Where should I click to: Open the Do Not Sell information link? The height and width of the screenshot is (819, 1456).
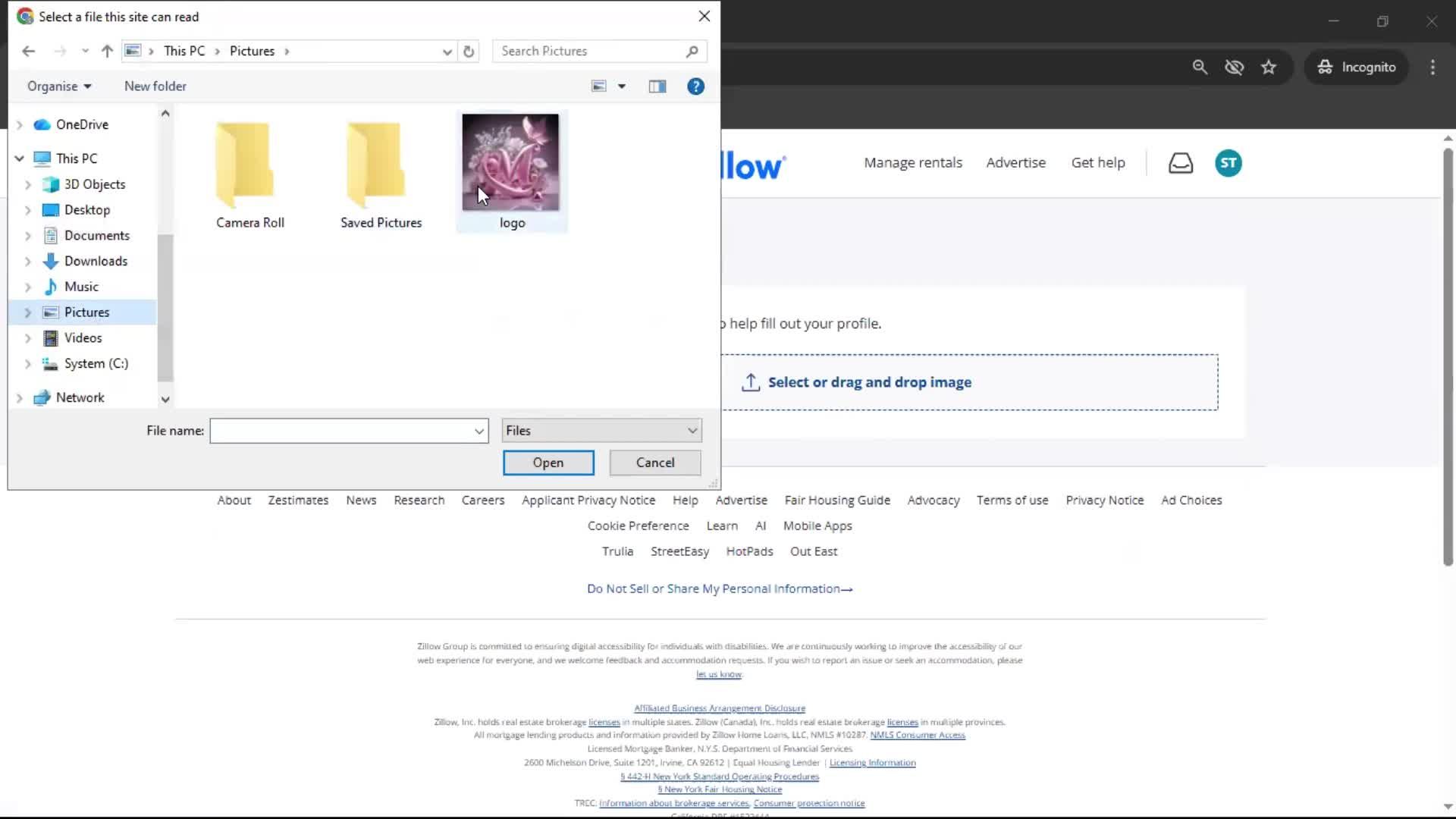coord(719,588)
